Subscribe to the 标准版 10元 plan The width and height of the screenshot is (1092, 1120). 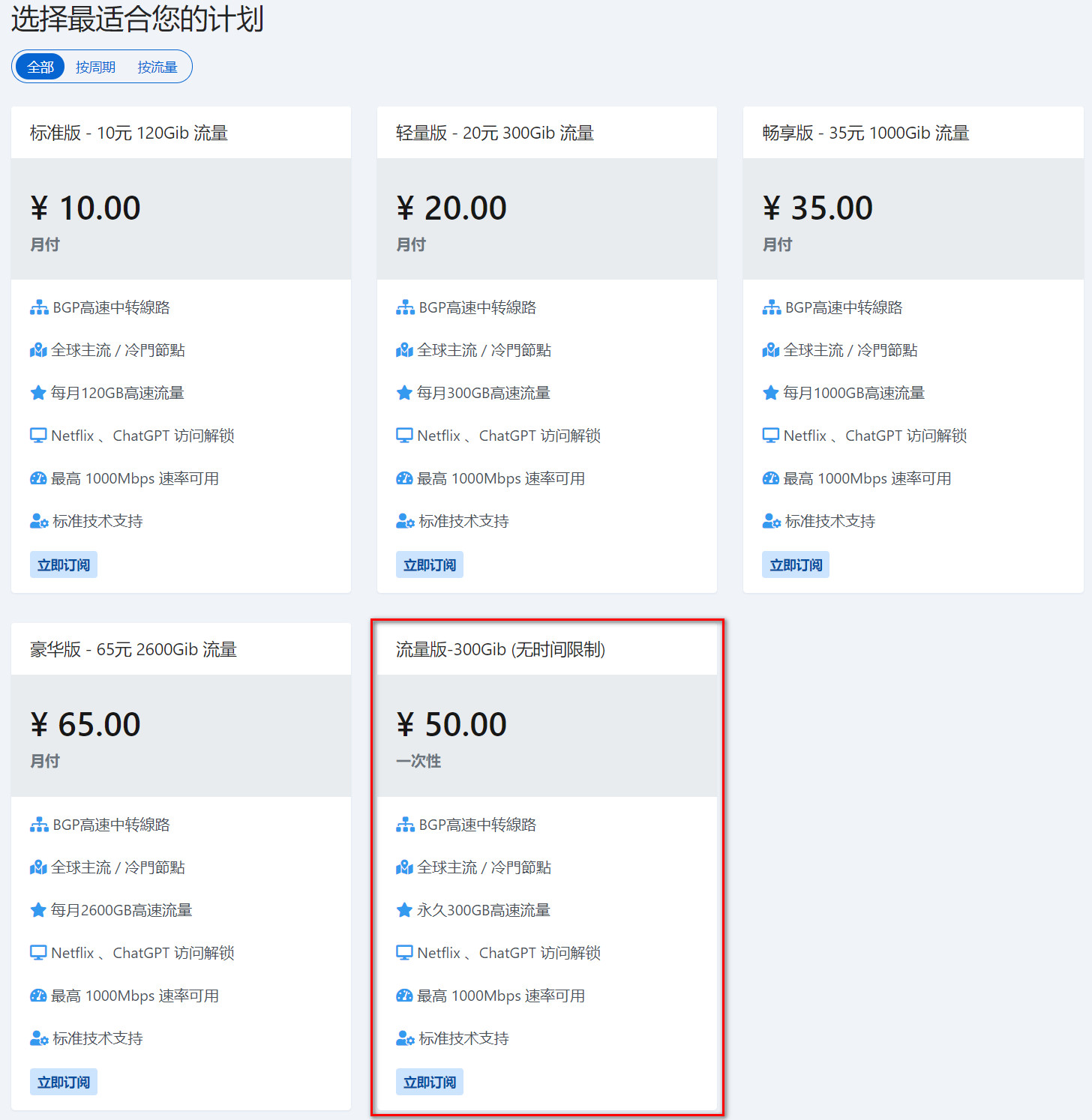64,565
